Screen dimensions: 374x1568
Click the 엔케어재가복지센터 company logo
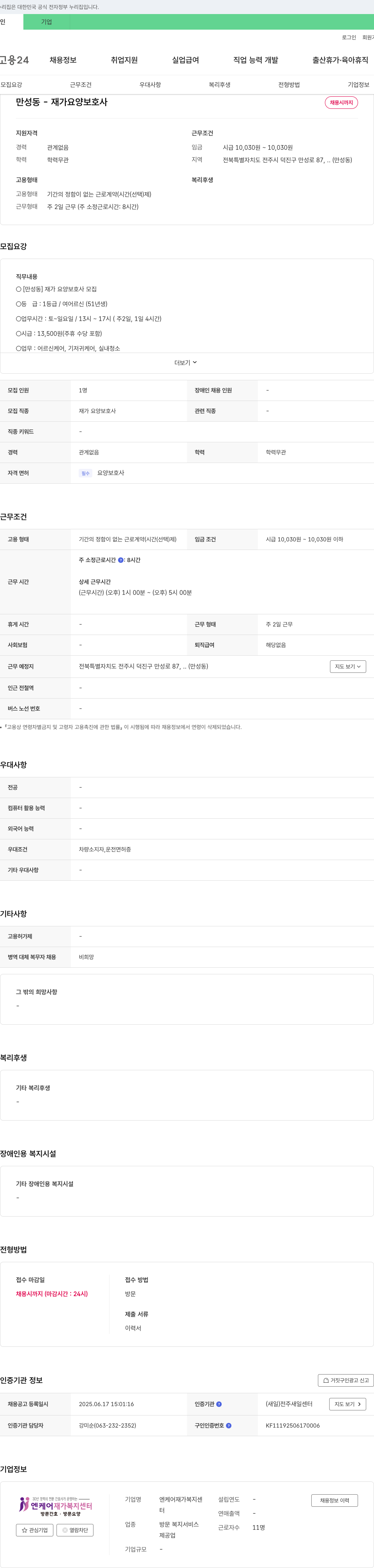coord(55,1506)
